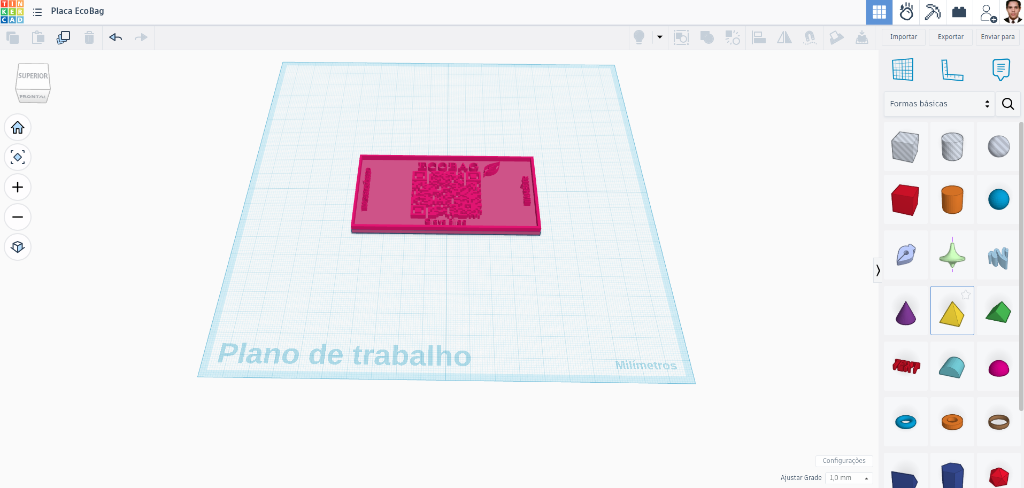Pick the red TEXT shape

(x=905, y=366)
